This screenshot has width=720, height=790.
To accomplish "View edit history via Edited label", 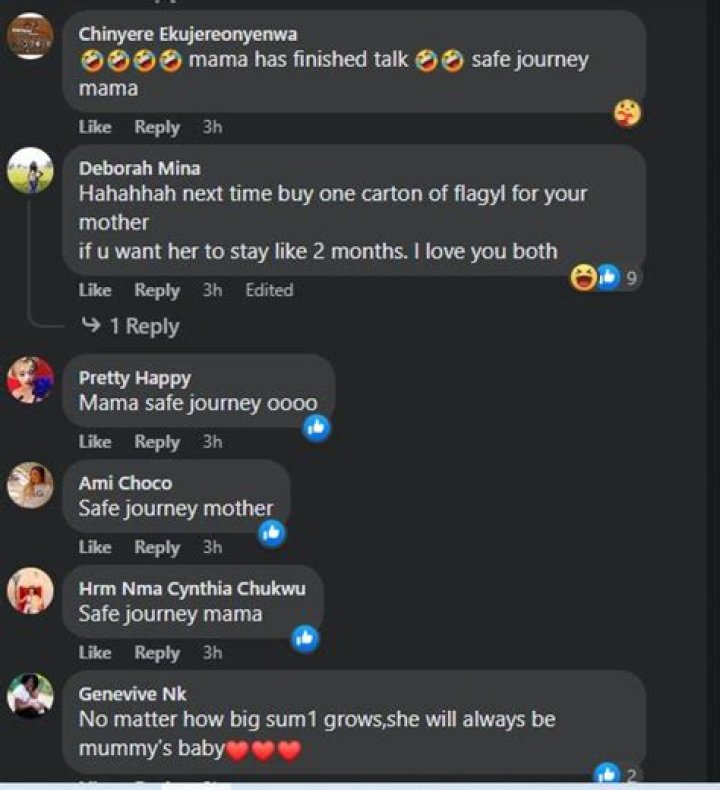I will (269, 290).
